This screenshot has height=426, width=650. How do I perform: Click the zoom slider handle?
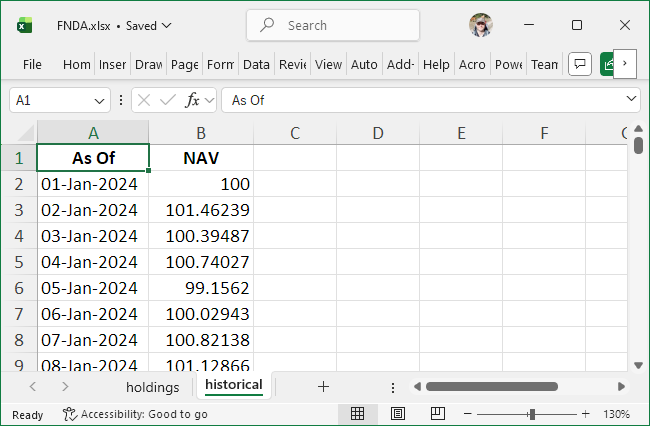point(532,414)
